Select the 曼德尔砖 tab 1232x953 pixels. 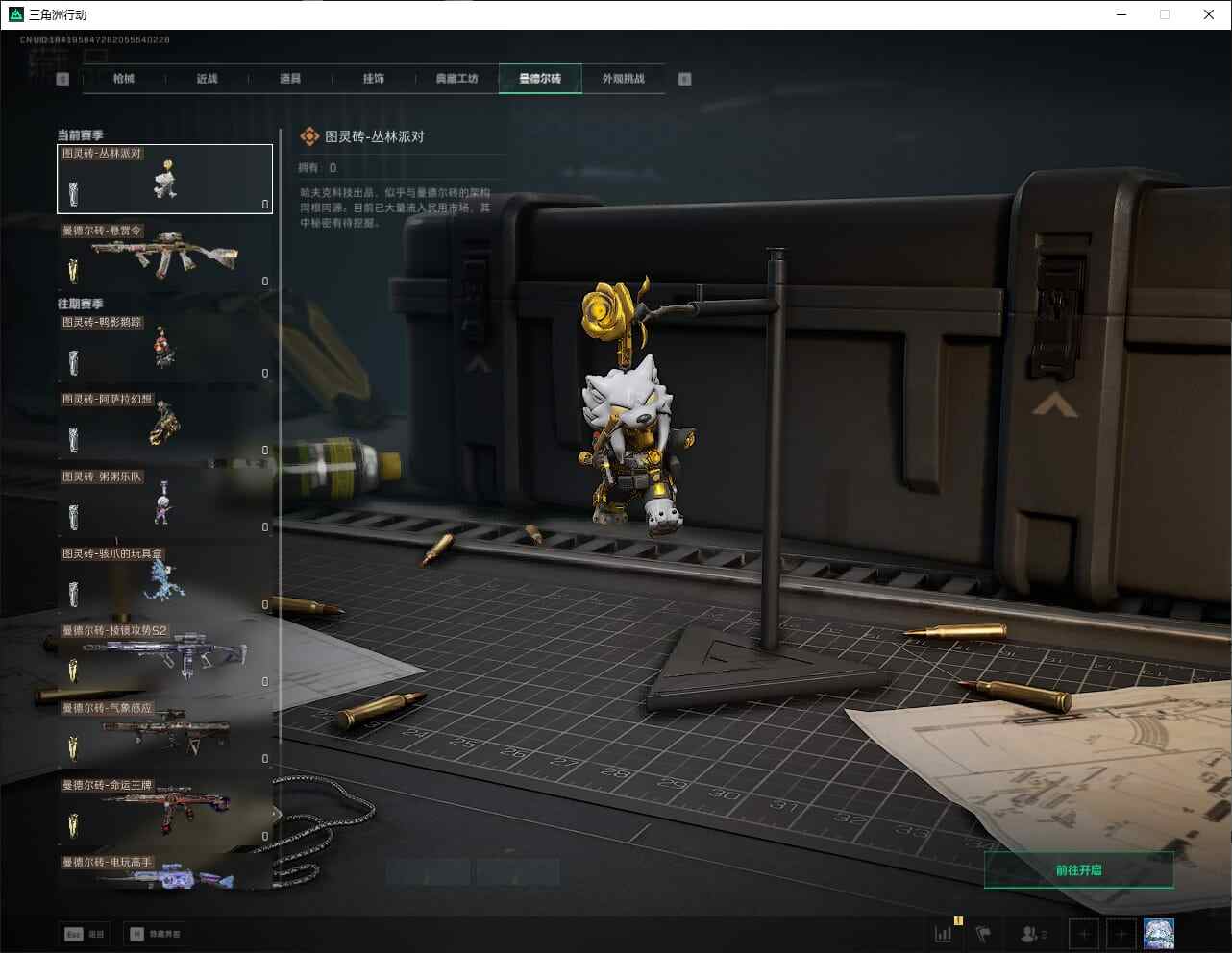540,79
